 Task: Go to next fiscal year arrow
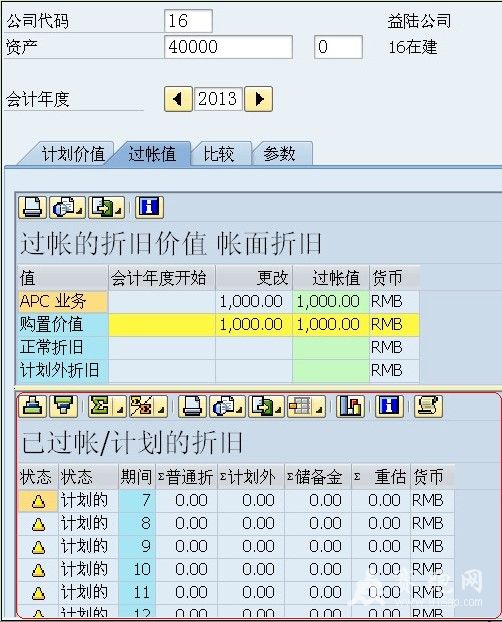pyautogui.click(x=258, y=99)
